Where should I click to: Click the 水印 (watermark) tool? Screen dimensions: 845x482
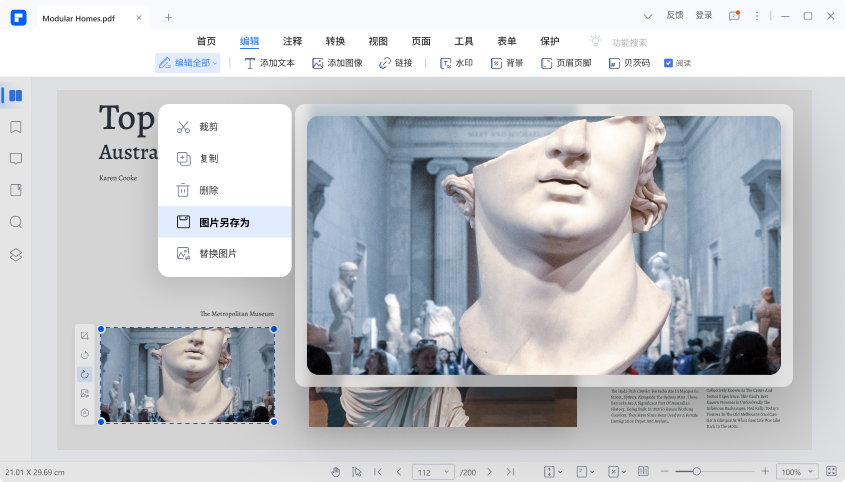click(x=456, y=63)
